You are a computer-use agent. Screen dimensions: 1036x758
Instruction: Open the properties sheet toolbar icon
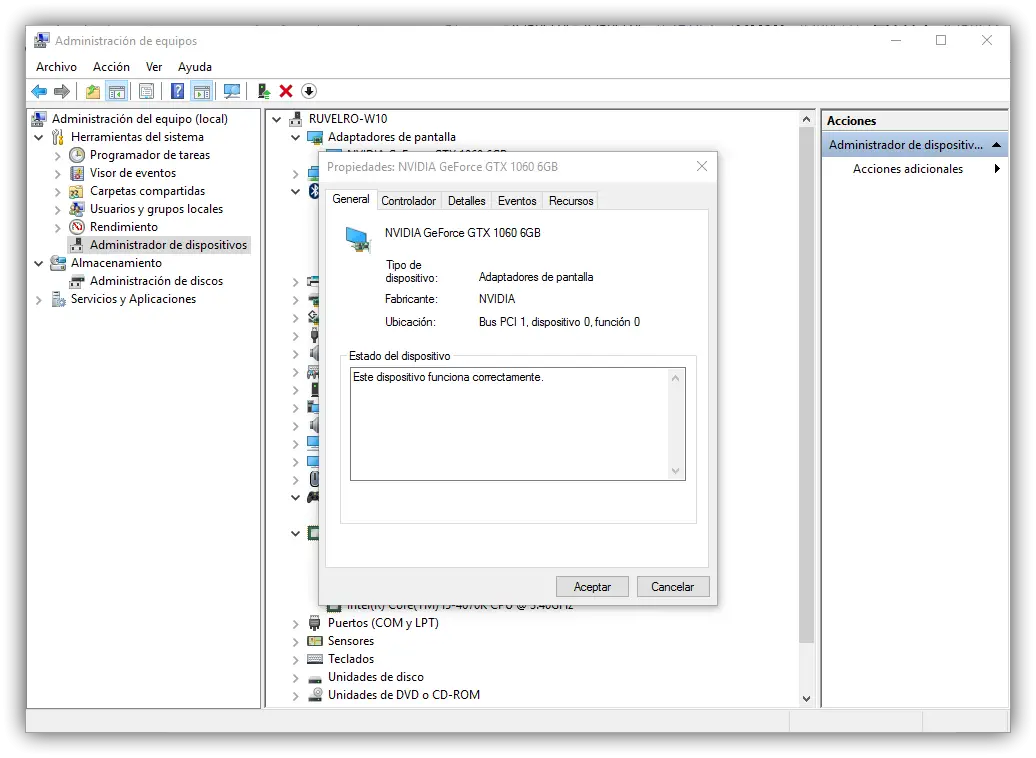coord(147,91)
